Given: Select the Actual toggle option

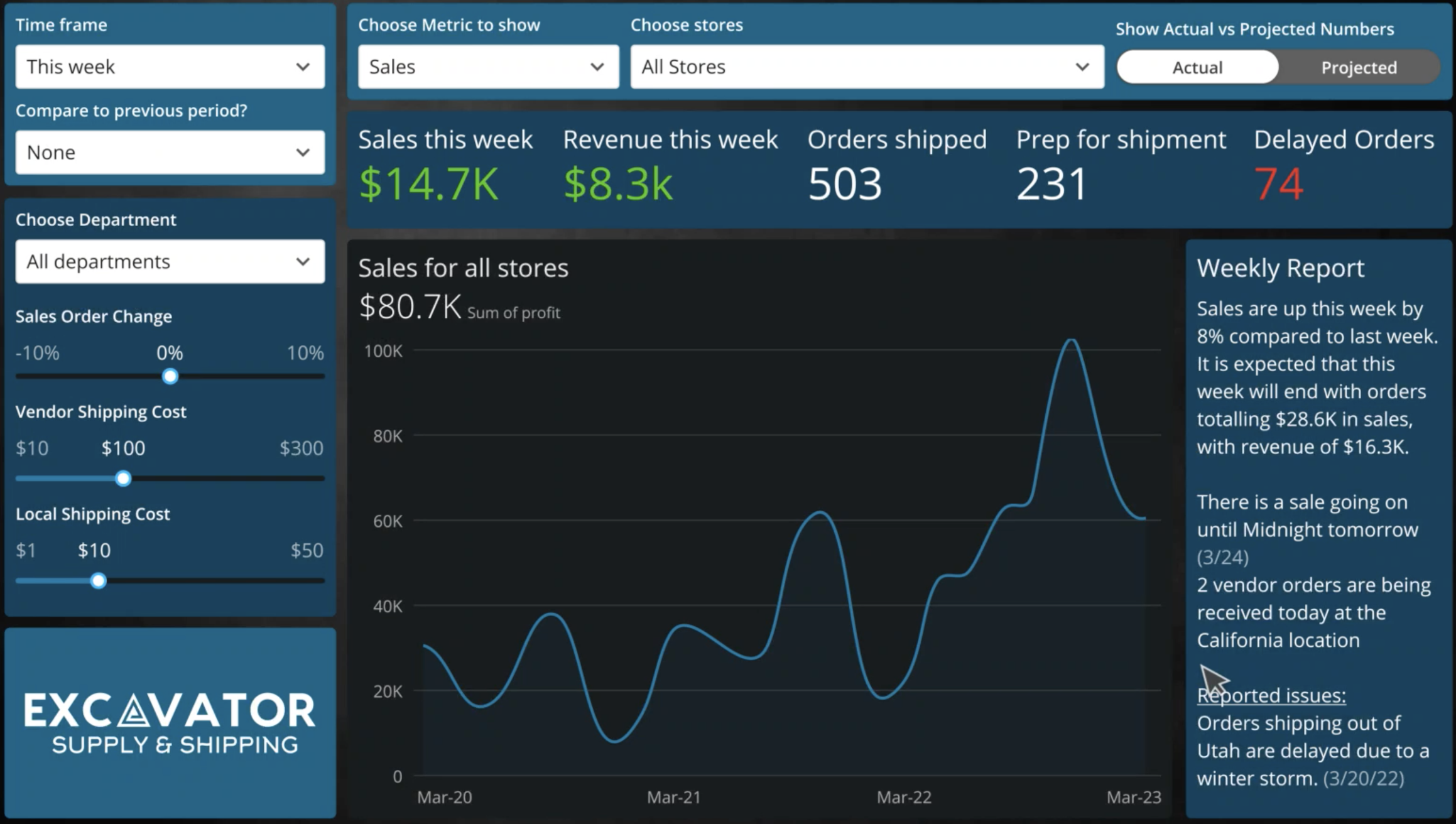Looking at the screenshot, I should pyautogui.click(x=1197, y=67).
